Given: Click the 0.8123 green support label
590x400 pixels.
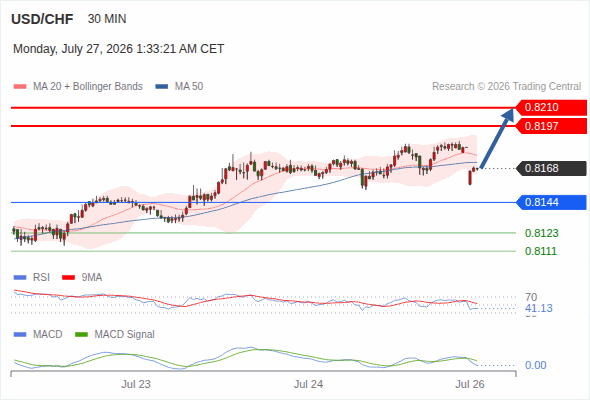Looking at the screenshot, I should click(x=541, y=233).
